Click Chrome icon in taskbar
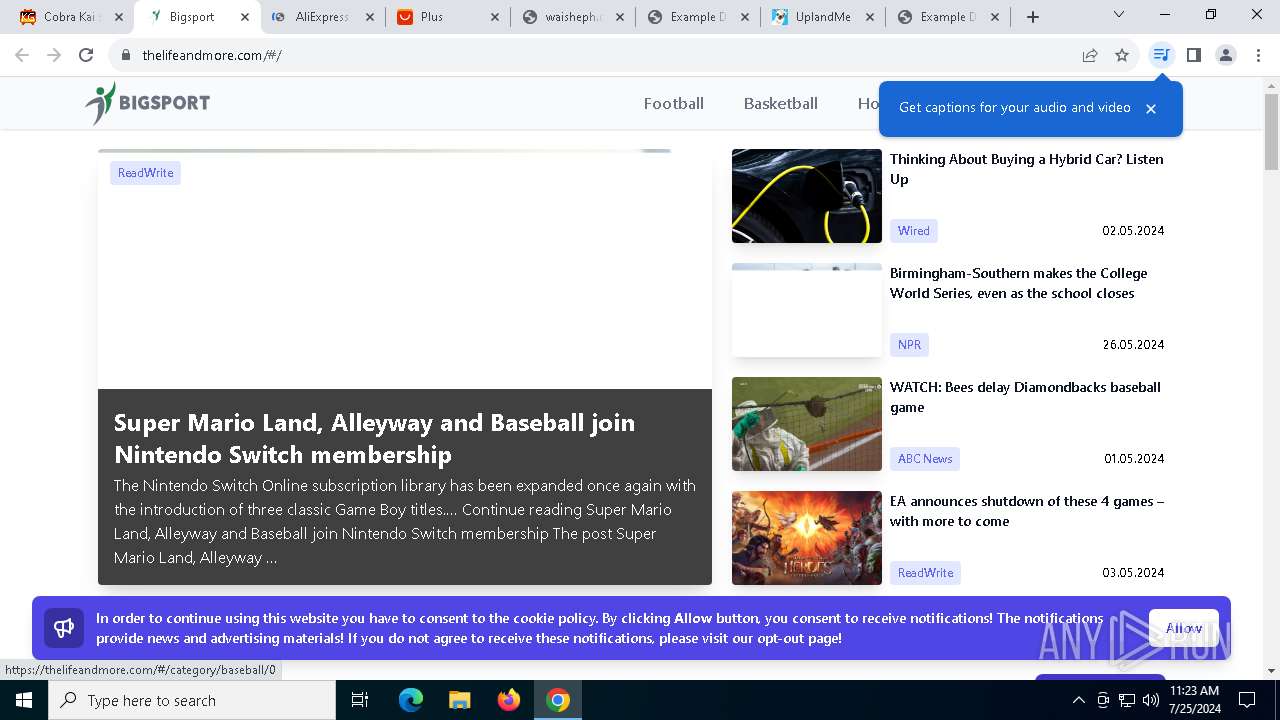The width and height of the screenshot is (1280, 720). coord(558,700)
